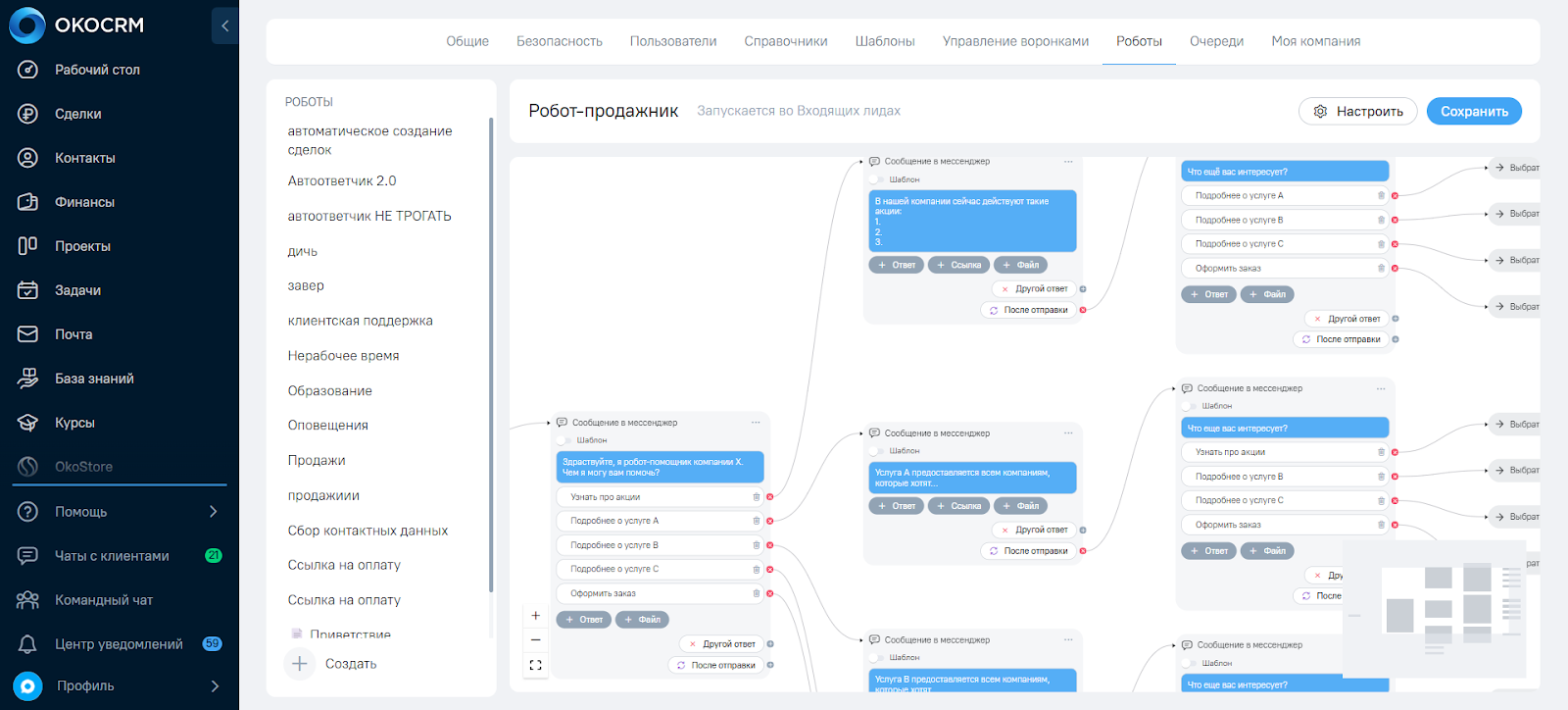Open three-dot menu of the greeting message block
This screenshot has width=1568, height=710.
756,423
